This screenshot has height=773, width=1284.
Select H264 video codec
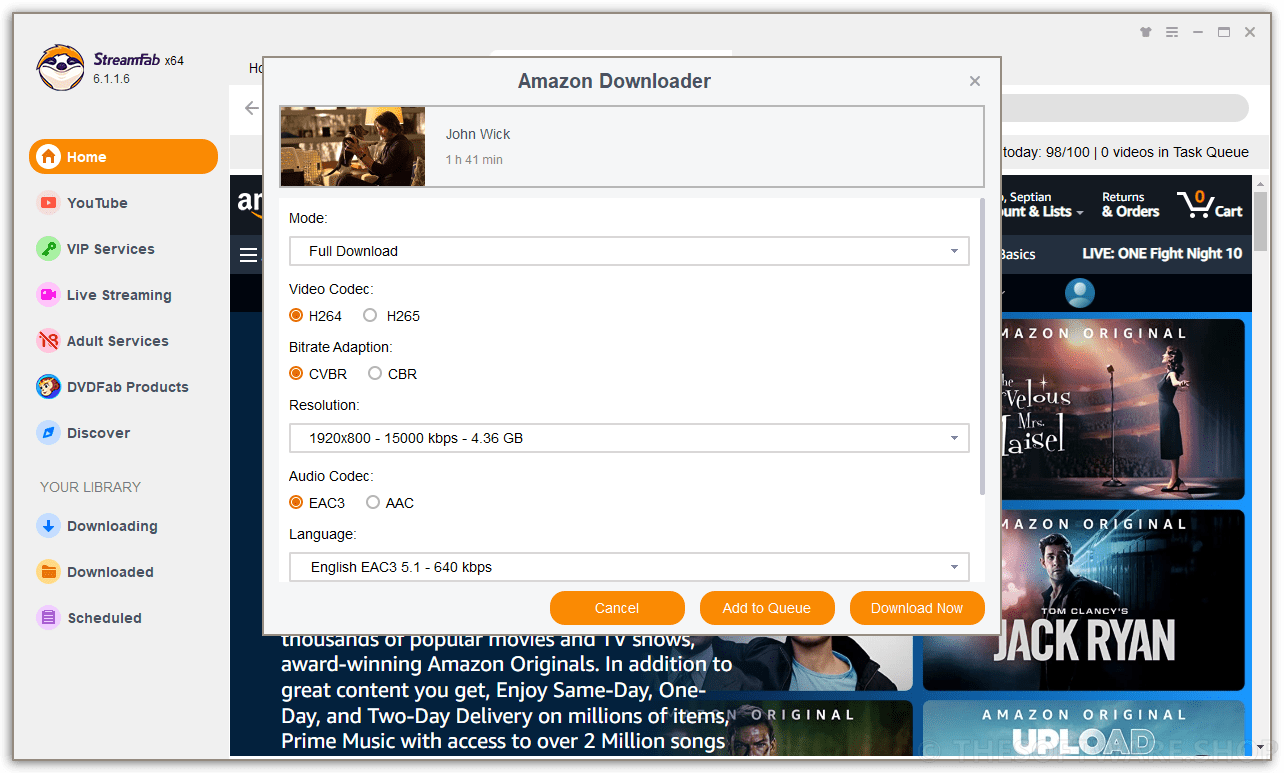coord(296,316)
